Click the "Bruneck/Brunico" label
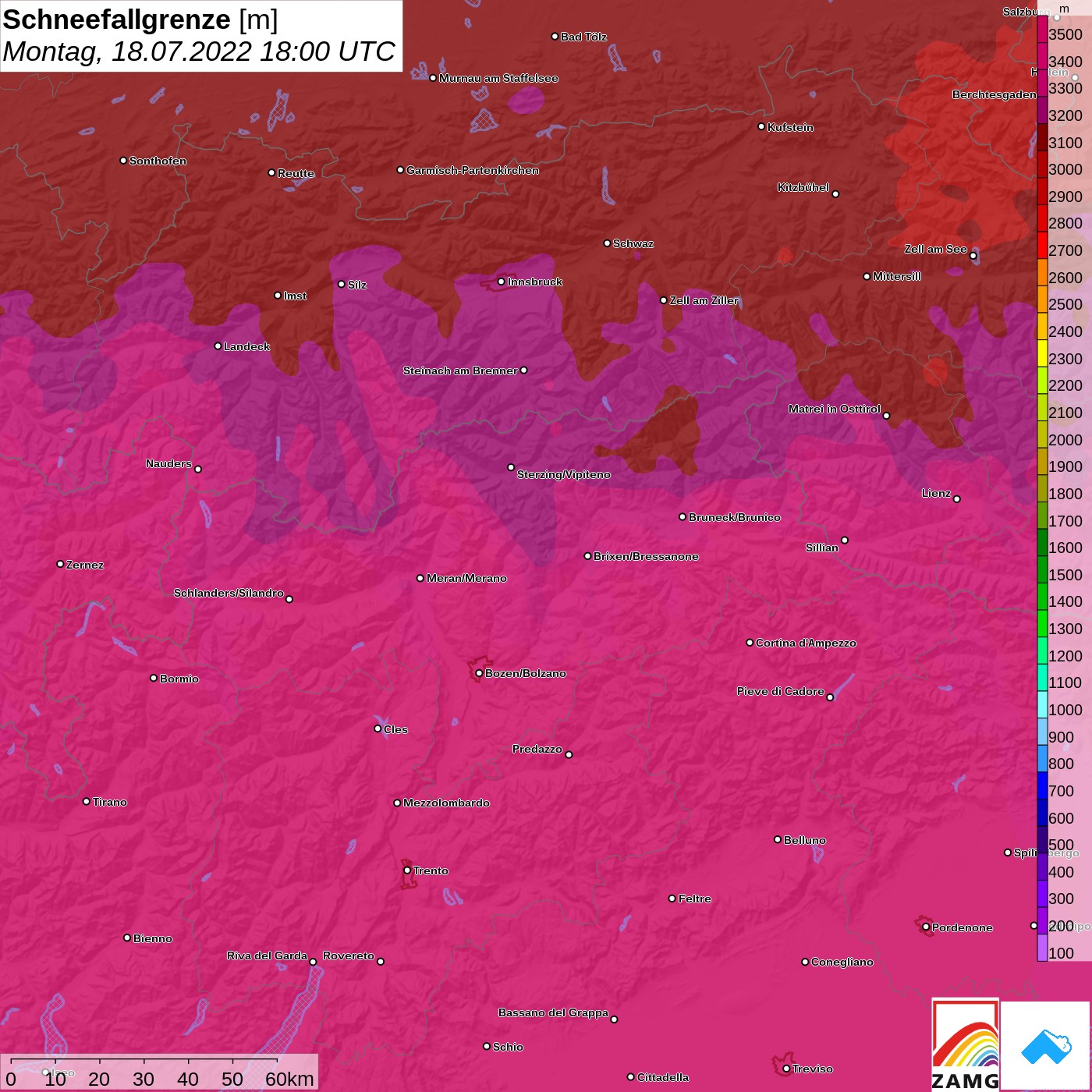The height and width of the screenshot is (1092, 1092). pos(735,517)
